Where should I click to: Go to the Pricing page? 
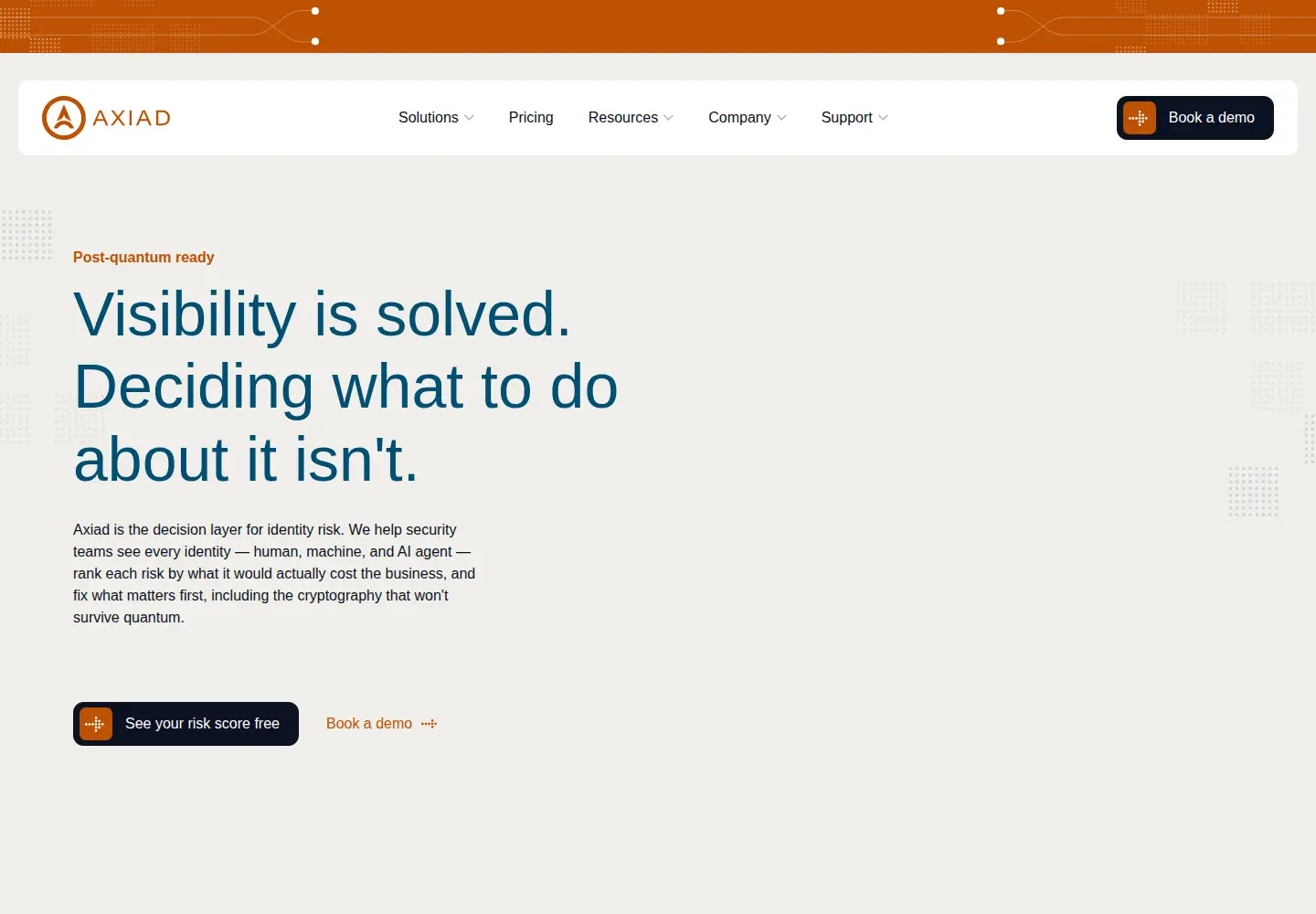[x=531, y=118]
